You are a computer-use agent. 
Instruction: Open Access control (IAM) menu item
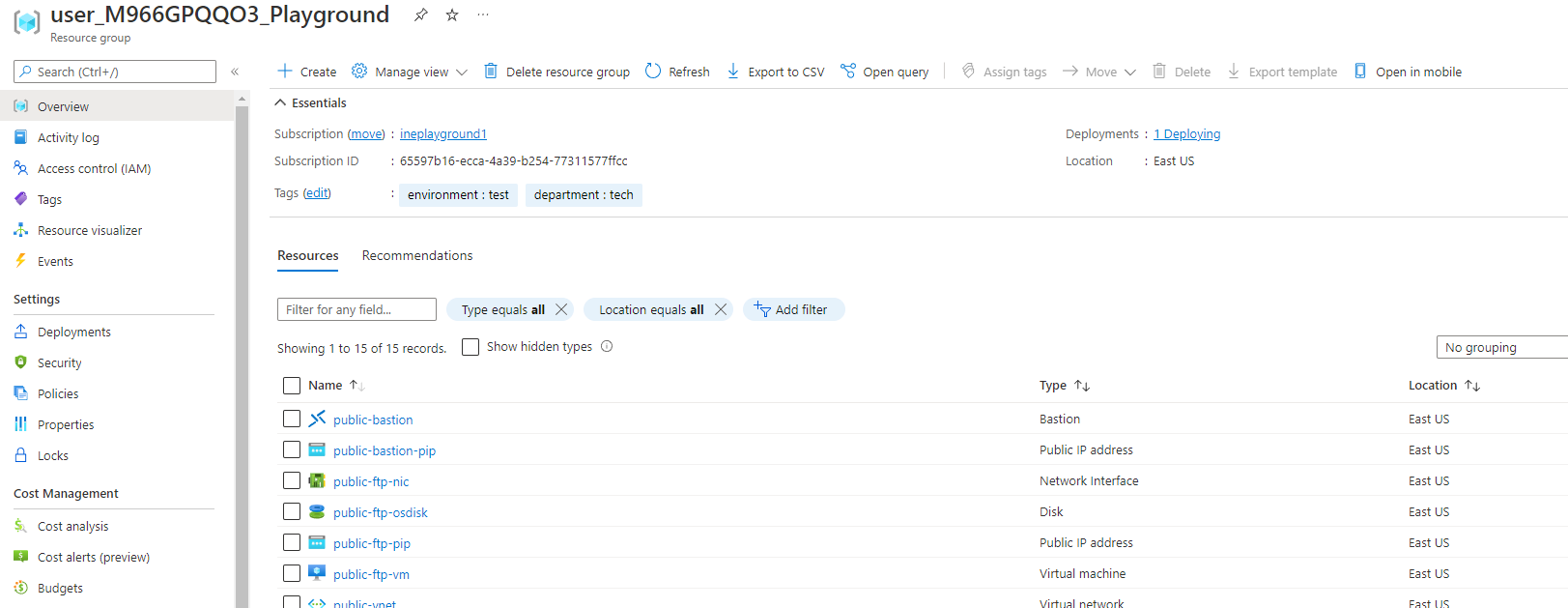94,168
